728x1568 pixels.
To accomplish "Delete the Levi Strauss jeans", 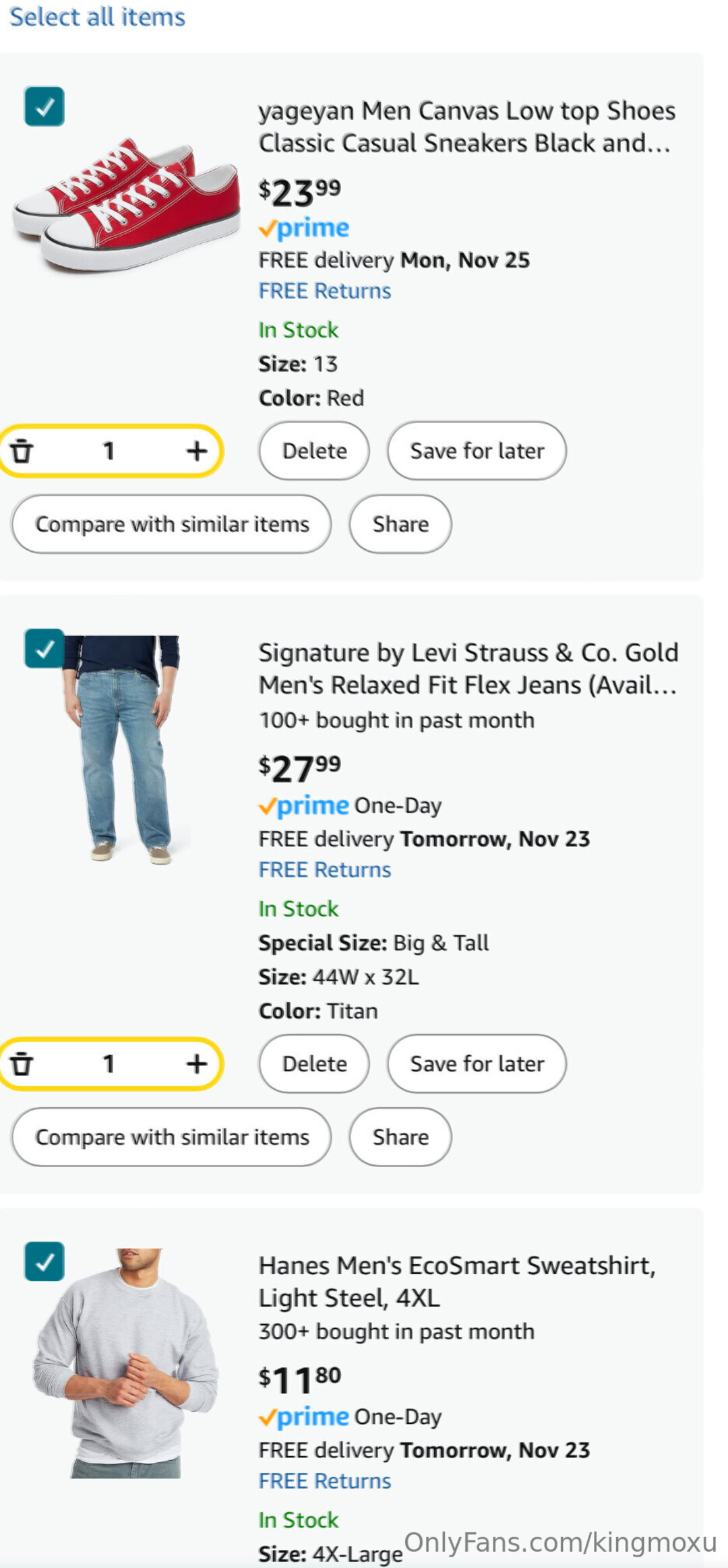I will pyautogui.click(x=314, y=1064).
